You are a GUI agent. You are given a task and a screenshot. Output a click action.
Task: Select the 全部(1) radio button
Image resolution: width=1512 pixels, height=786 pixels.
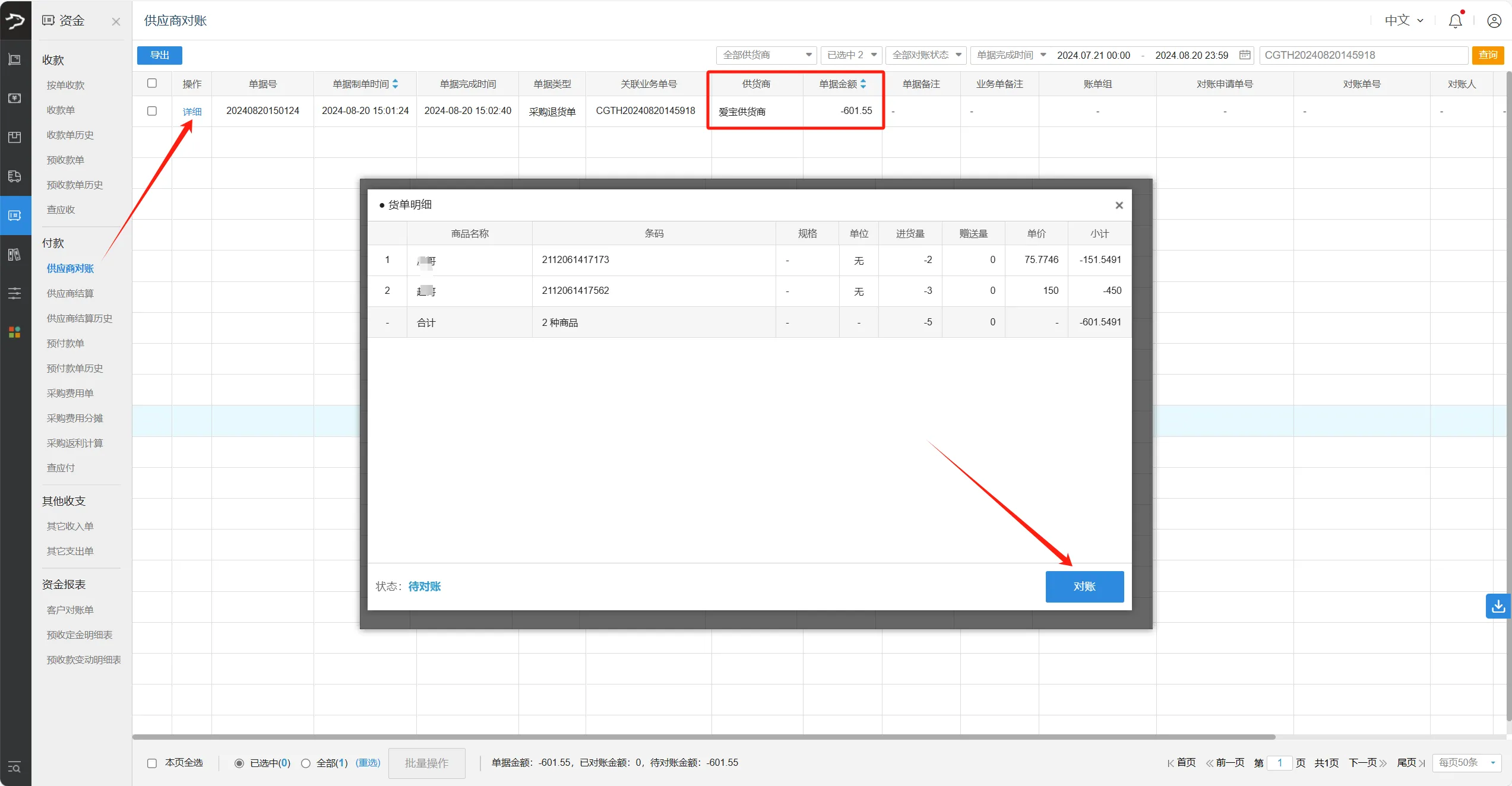[306, 763]
